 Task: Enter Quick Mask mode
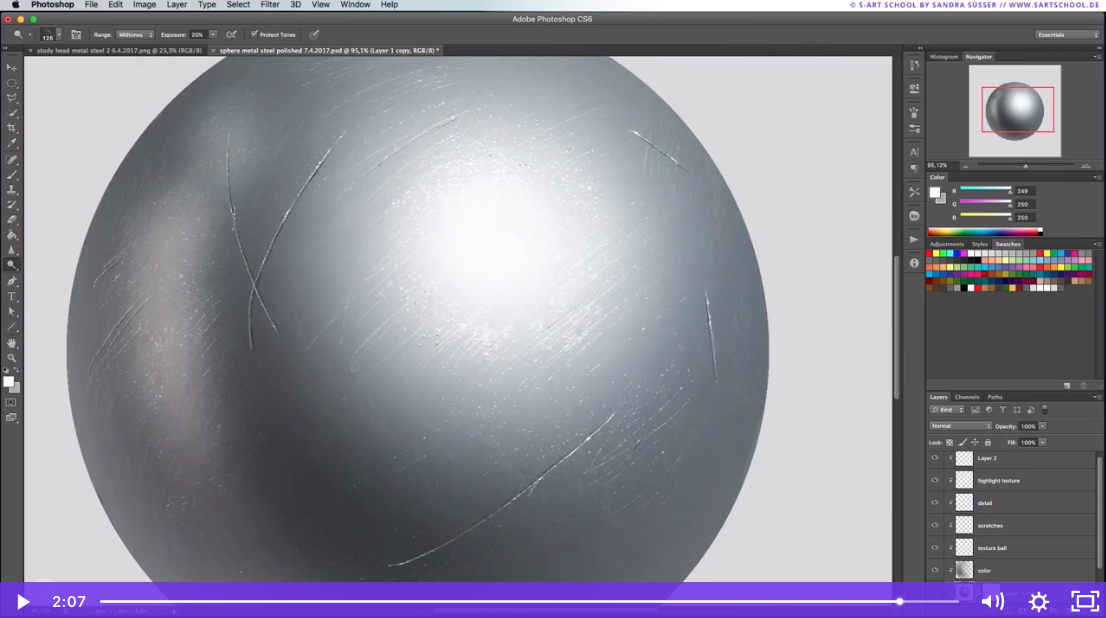click(11, 402)
